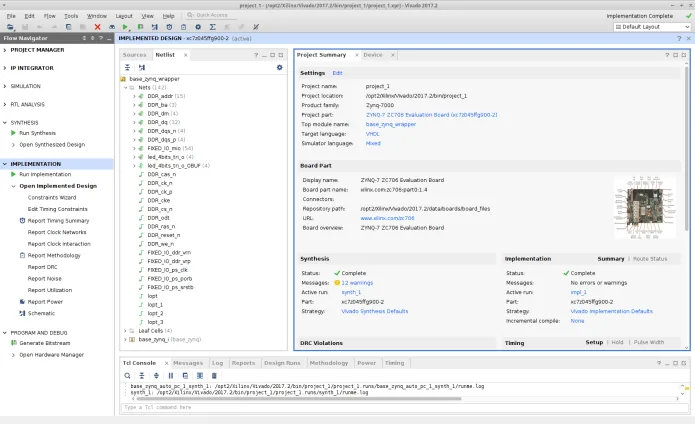Viewport: 695px width, 424px height.
Task: Click the Schematic icon in Flow Navigator
Action: click(x=22, y=313)
